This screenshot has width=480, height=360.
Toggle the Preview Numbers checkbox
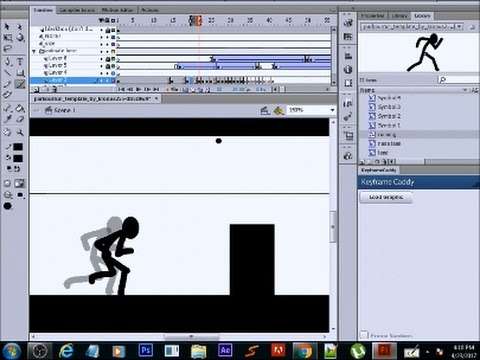coord(364,334)
